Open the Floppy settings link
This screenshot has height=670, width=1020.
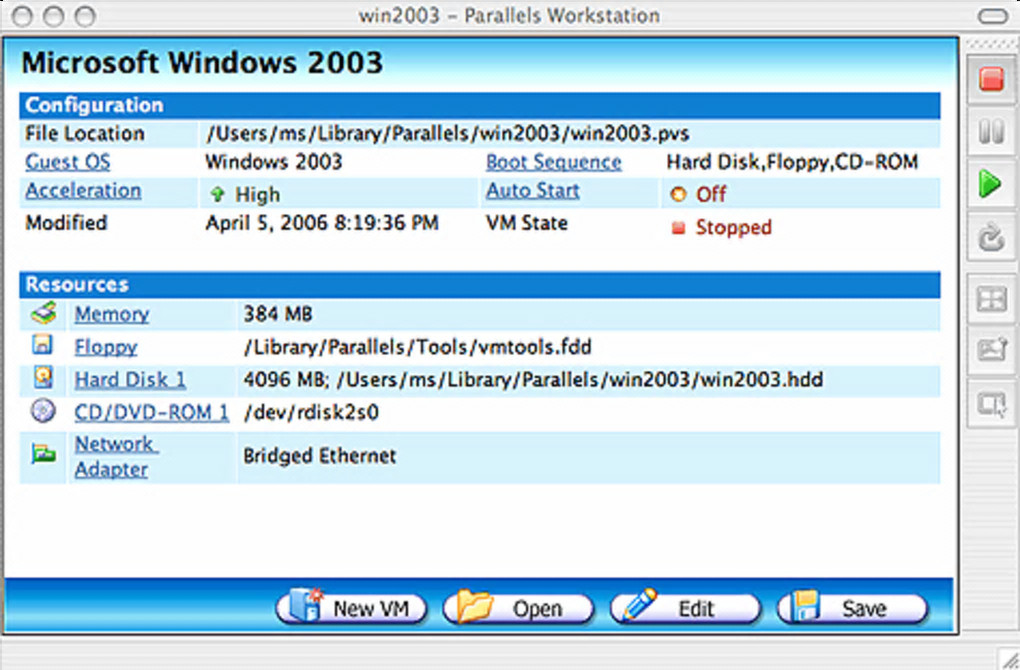click(105, 347)
